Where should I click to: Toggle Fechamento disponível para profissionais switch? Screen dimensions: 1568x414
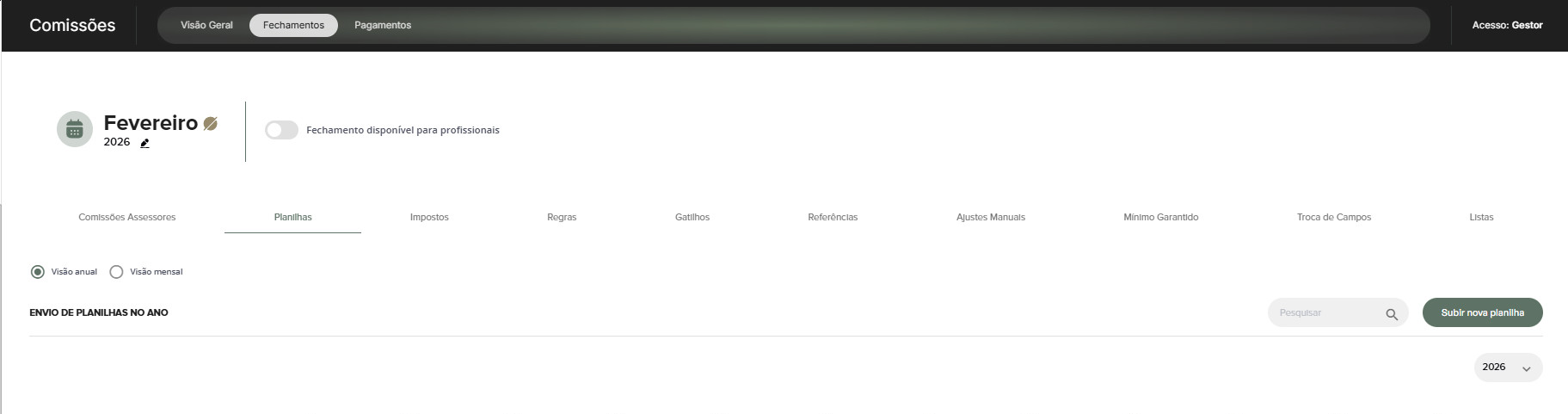tap(281, 130)
